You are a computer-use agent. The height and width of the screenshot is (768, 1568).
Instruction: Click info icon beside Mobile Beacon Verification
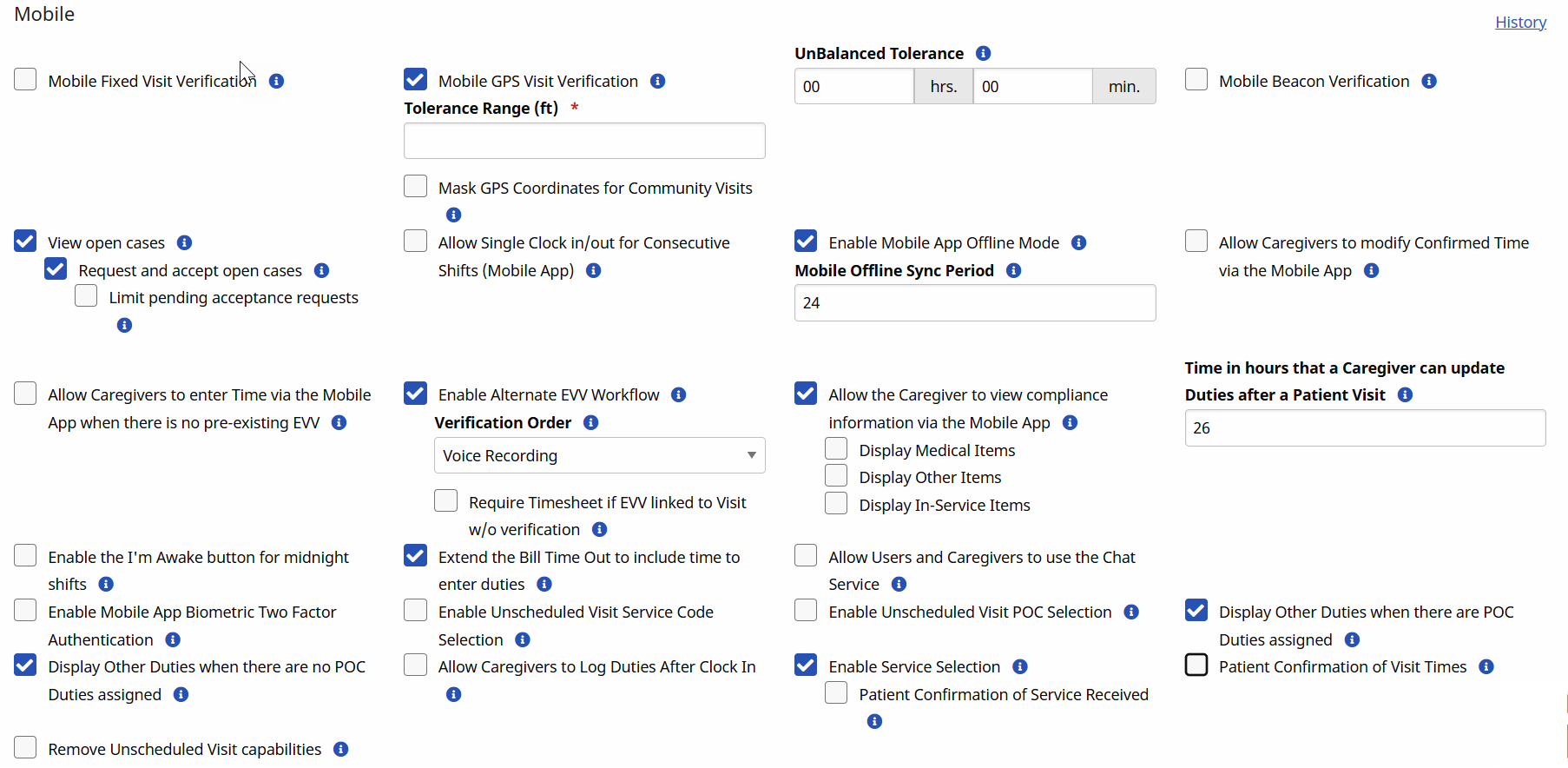(x=1429, y=81)
